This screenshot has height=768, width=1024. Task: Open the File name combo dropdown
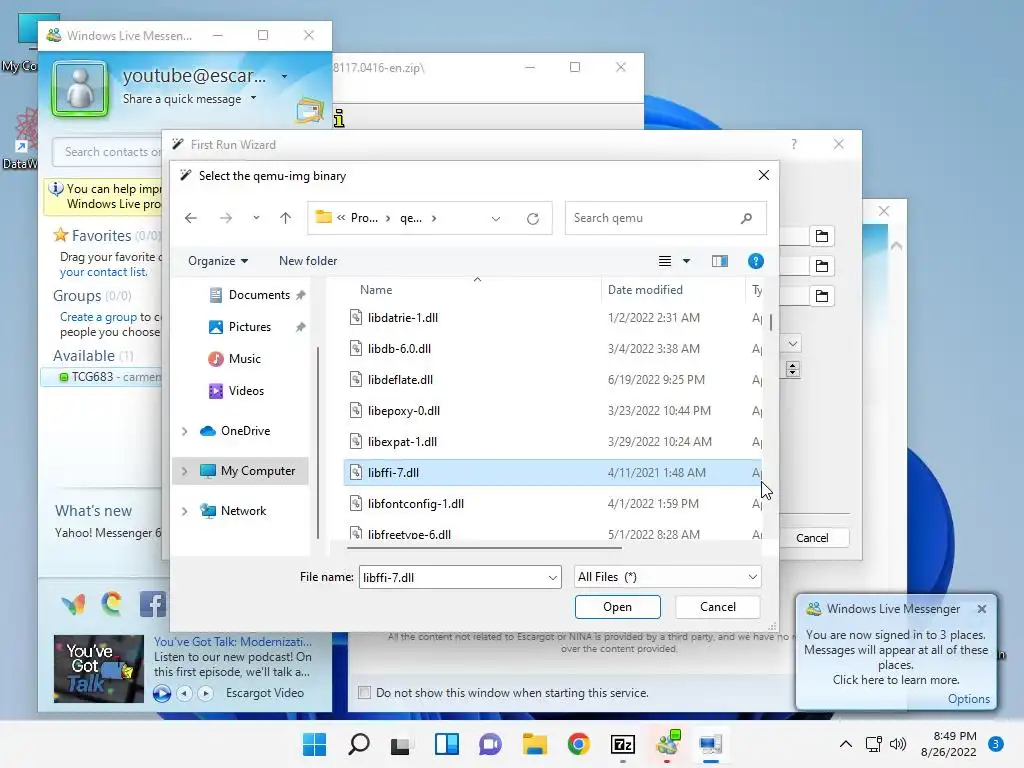[552, 577]
